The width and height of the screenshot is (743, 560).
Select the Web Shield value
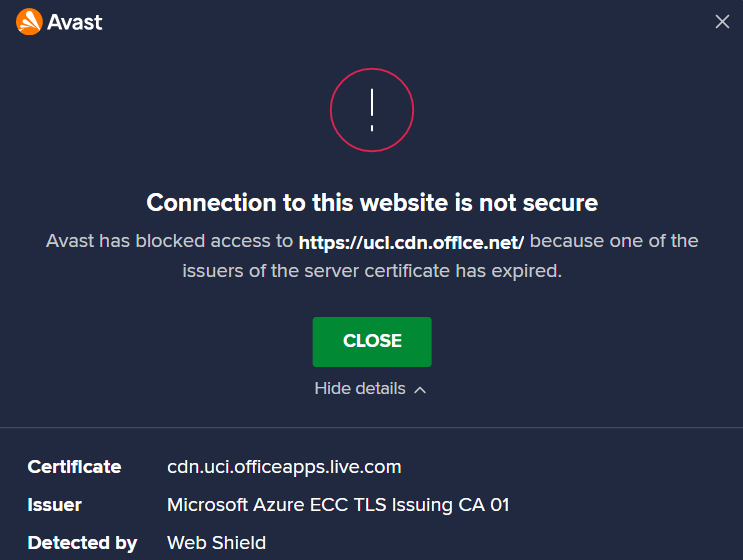(217, 543)
